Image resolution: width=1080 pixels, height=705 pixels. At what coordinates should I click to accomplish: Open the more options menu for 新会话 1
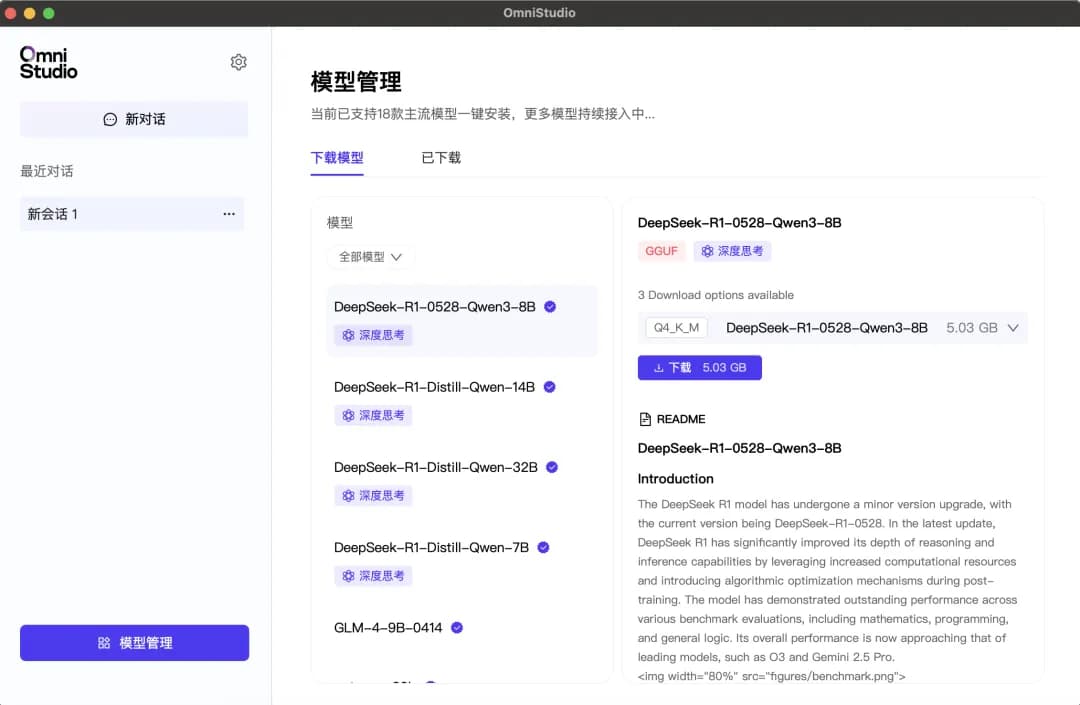click(229, 214)
